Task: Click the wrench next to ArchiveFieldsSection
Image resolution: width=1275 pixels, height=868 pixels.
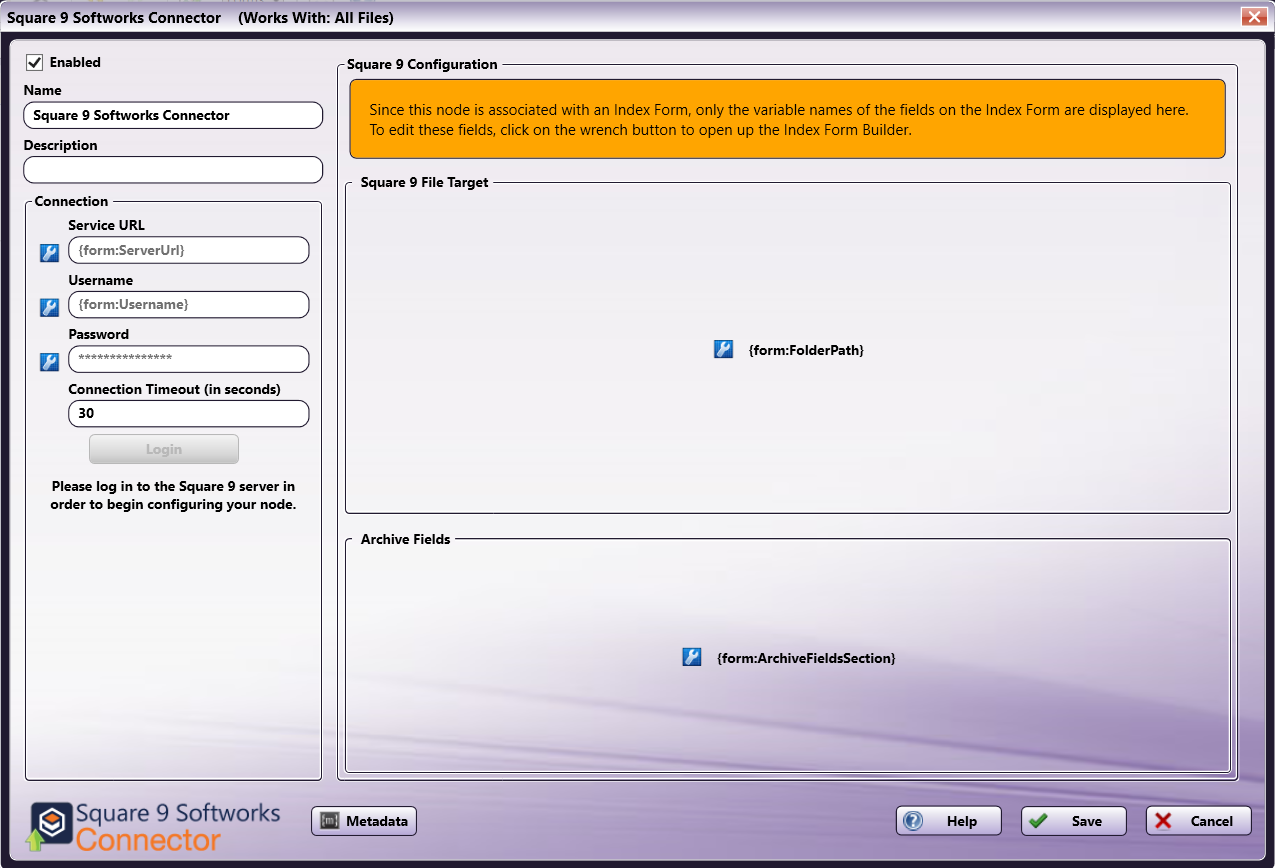Action: click(x=691, y=657)
